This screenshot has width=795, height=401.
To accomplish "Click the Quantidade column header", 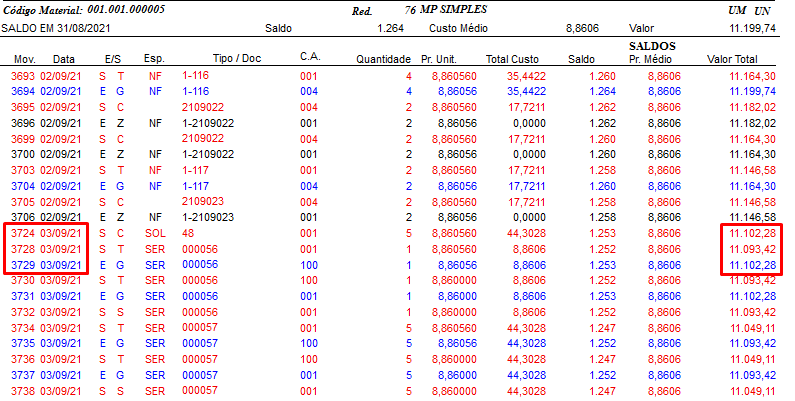I will [x=383, y=59].
